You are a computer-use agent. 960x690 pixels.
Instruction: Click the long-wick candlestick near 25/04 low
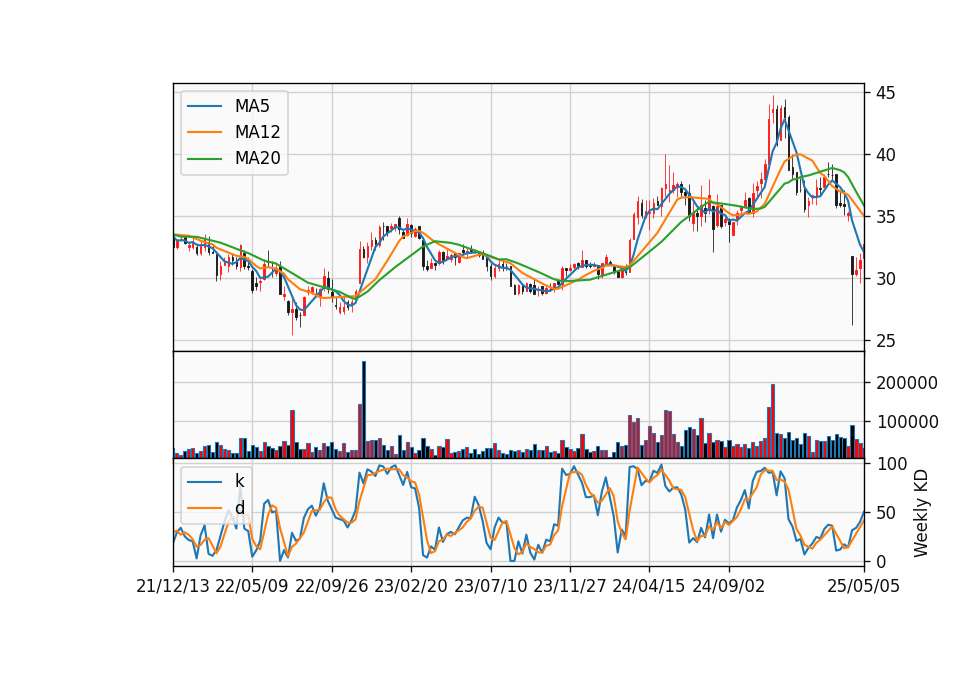click(852, 291)
